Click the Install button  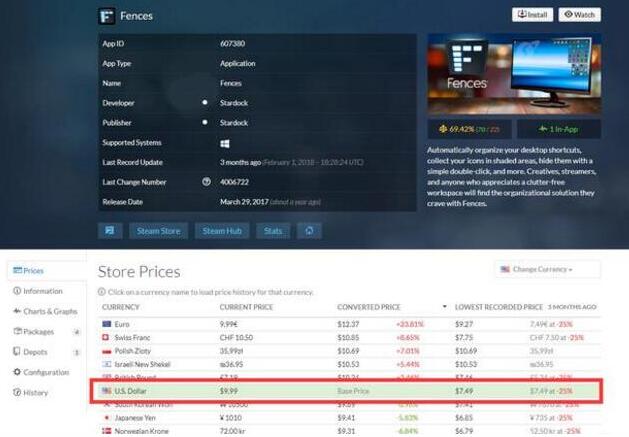click(533, 15)
